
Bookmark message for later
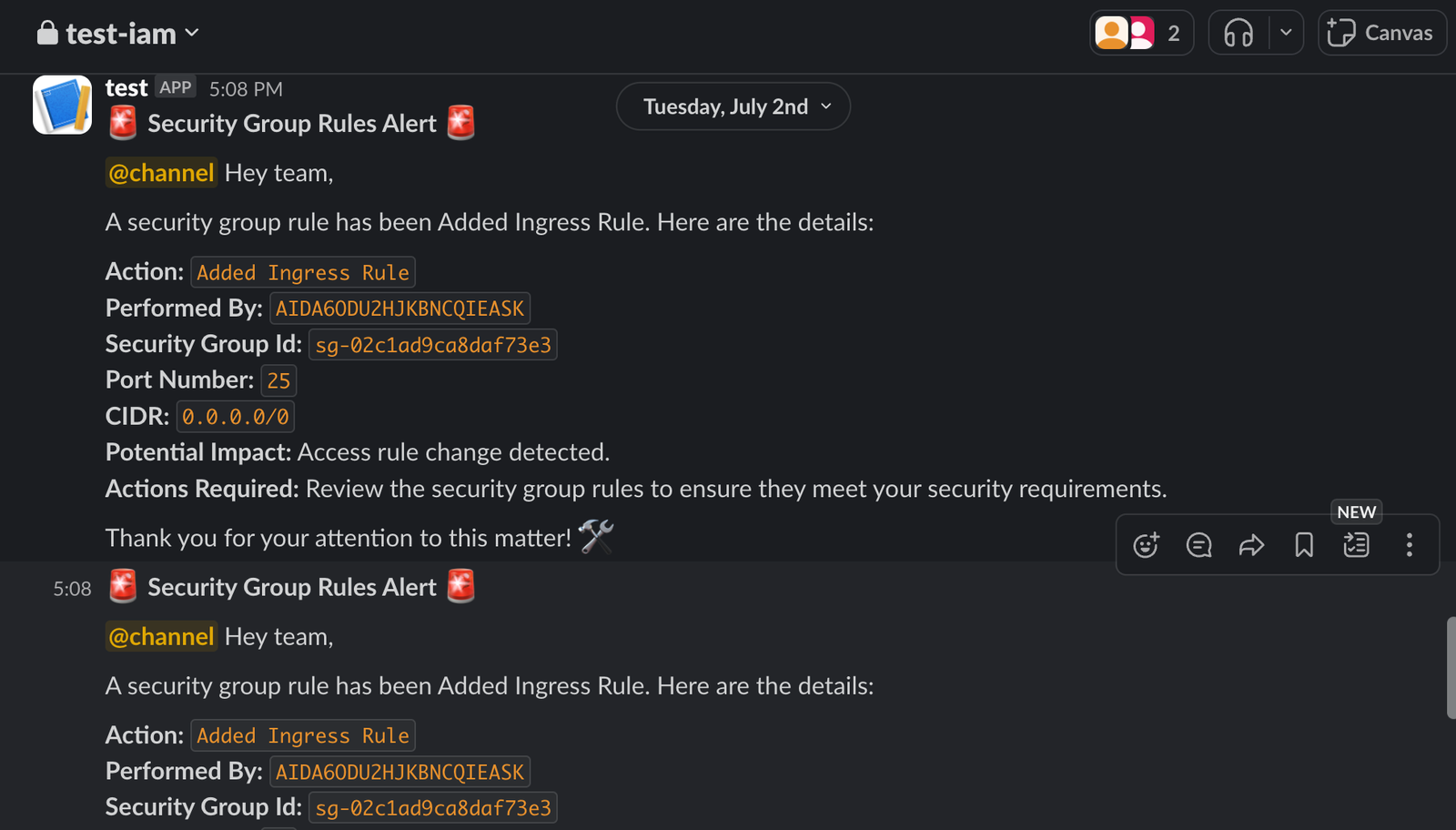pyautogui.click(x=1304, y=545)
